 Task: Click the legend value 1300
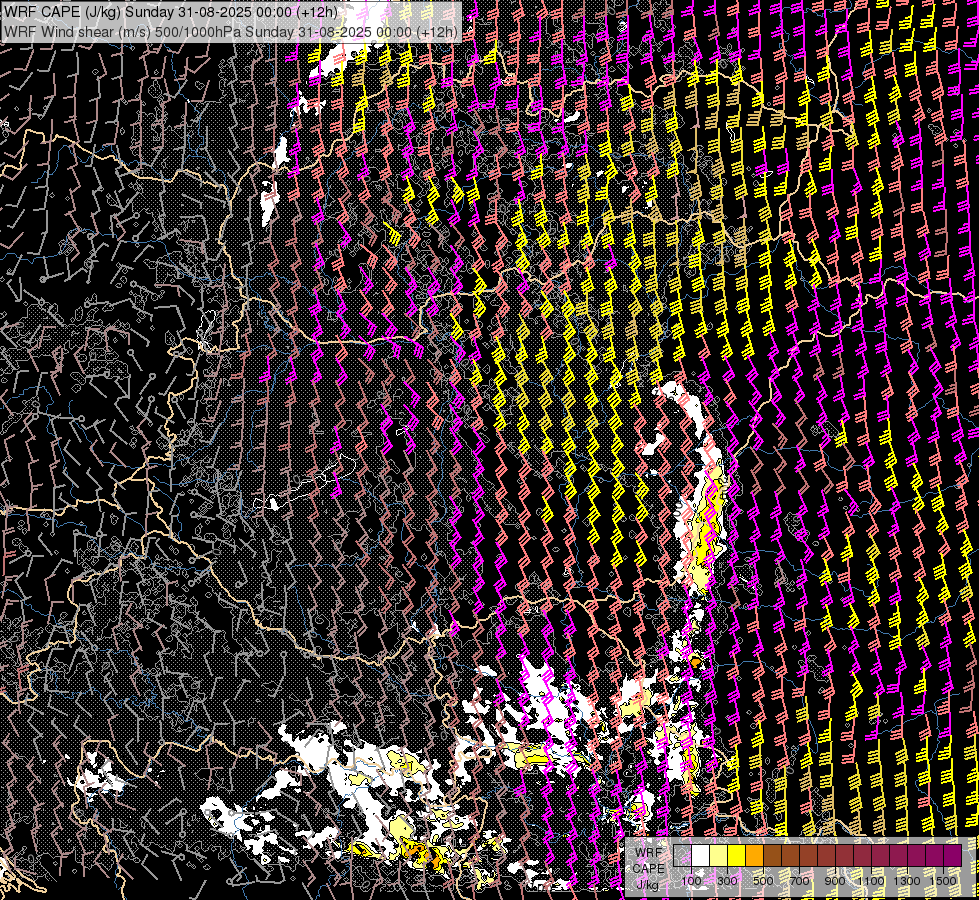907,881
